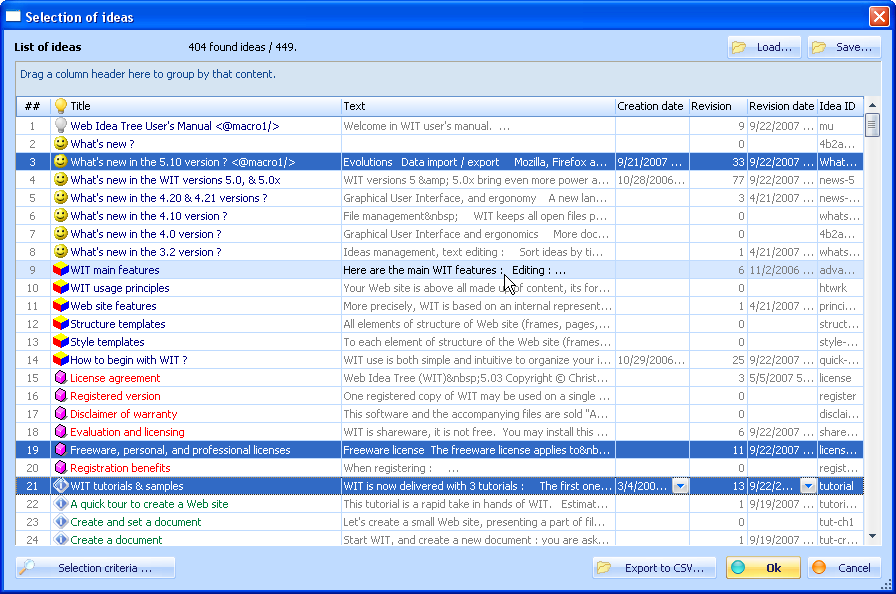The image size is (896, 594).
Task: Click the diamond icon beside "License agreement"
Action: (60, 378)
